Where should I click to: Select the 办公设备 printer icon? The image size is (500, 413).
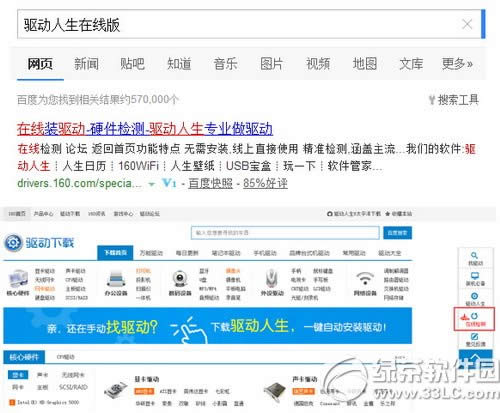click(x=116, y=279)
